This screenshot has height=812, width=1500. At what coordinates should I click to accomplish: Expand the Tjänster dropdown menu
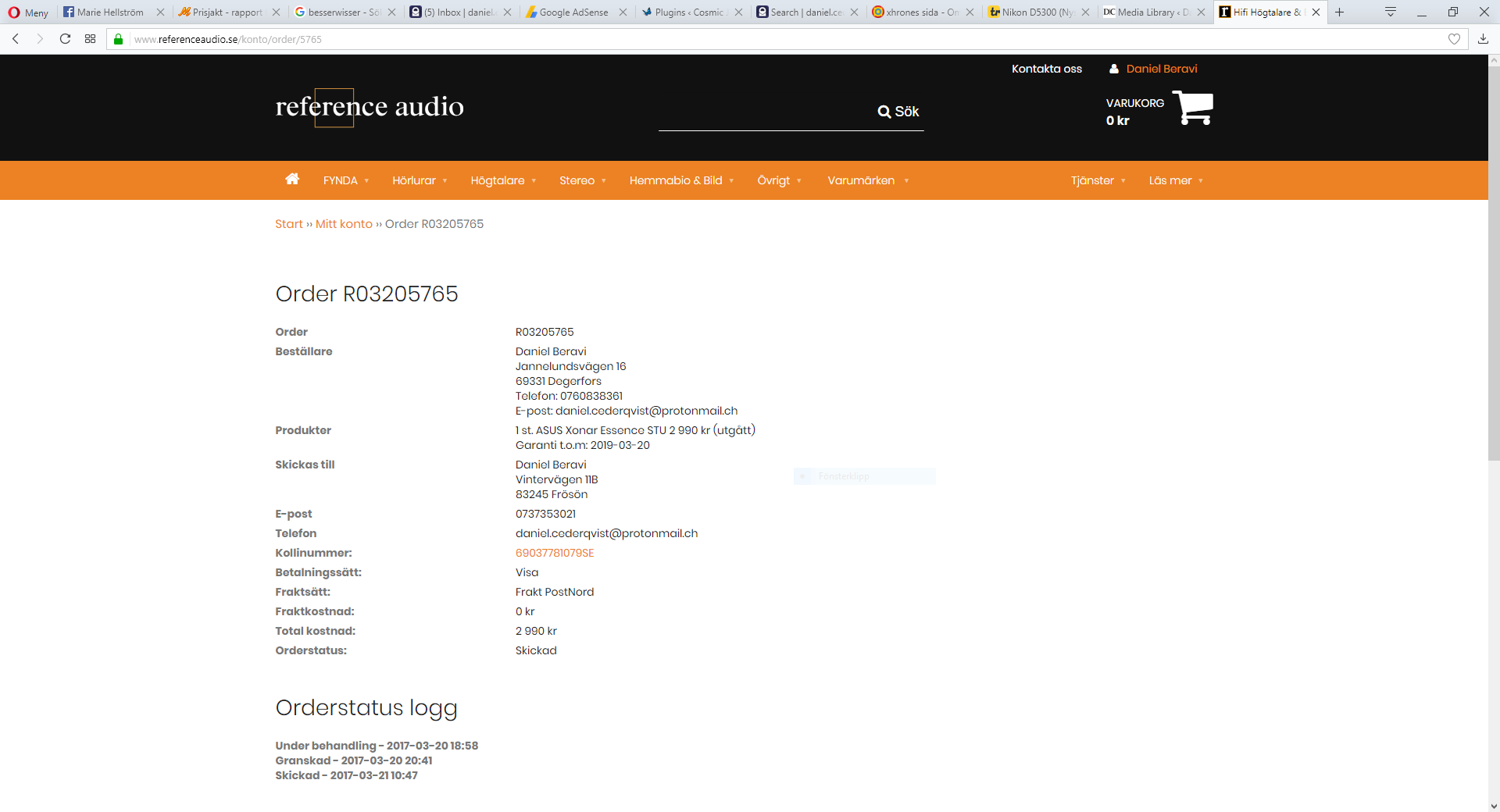(x=1098, y=180)
